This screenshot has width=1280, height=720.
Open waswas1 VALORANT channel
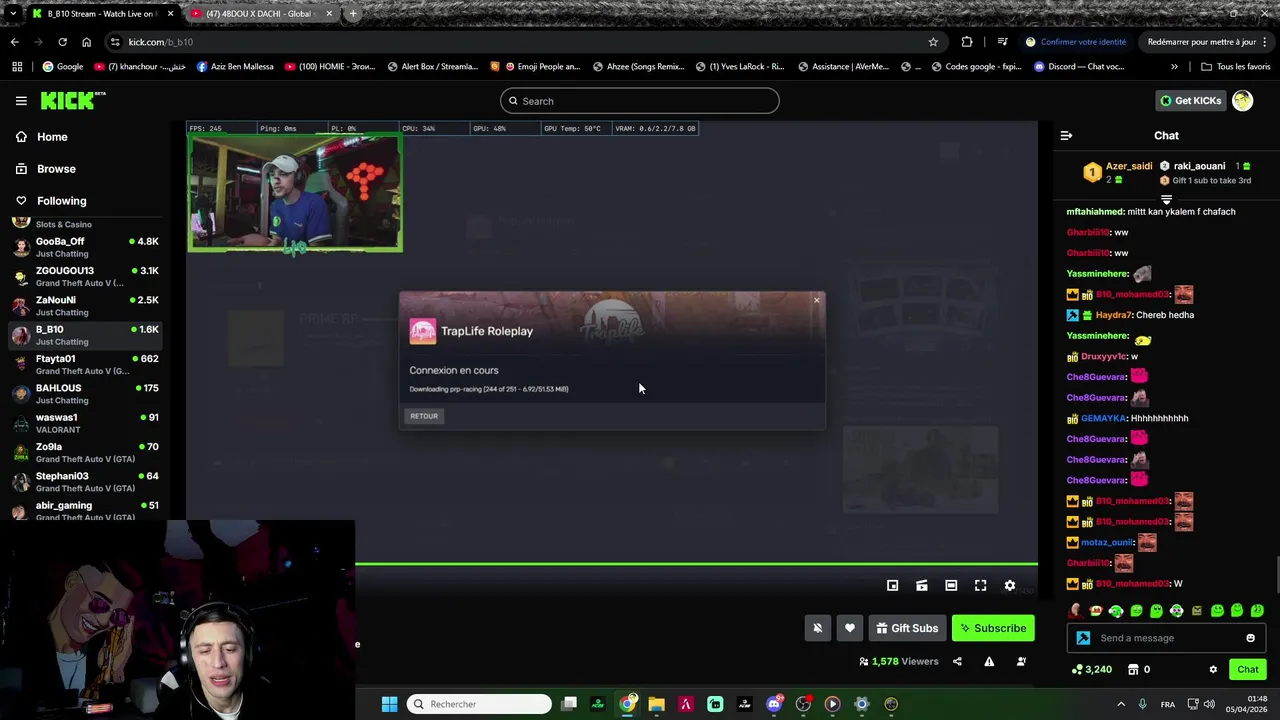[x=86, y=423]
